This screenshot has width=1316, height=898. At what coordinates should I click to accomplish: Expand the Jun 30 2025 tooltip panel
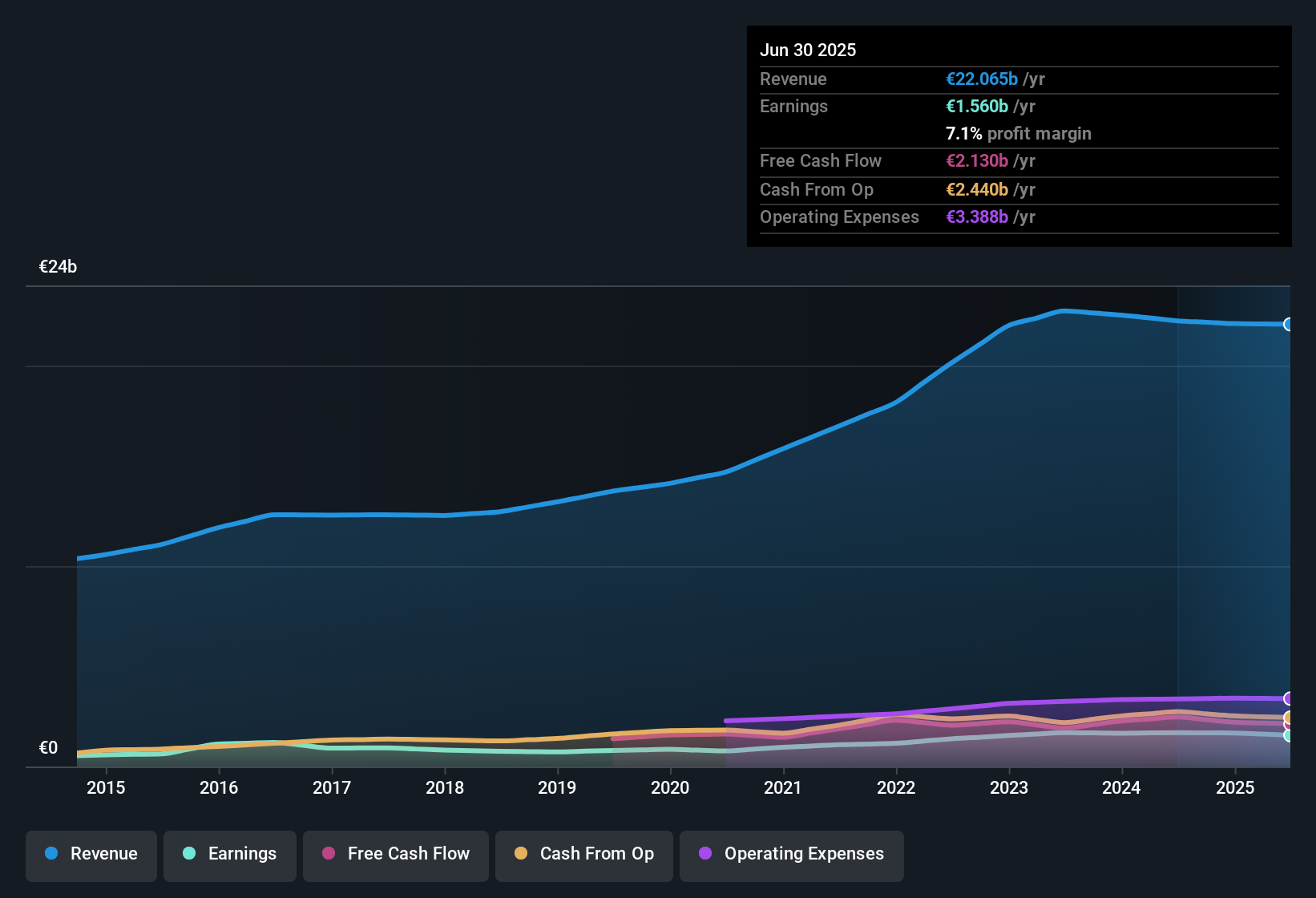point(1018,136)
